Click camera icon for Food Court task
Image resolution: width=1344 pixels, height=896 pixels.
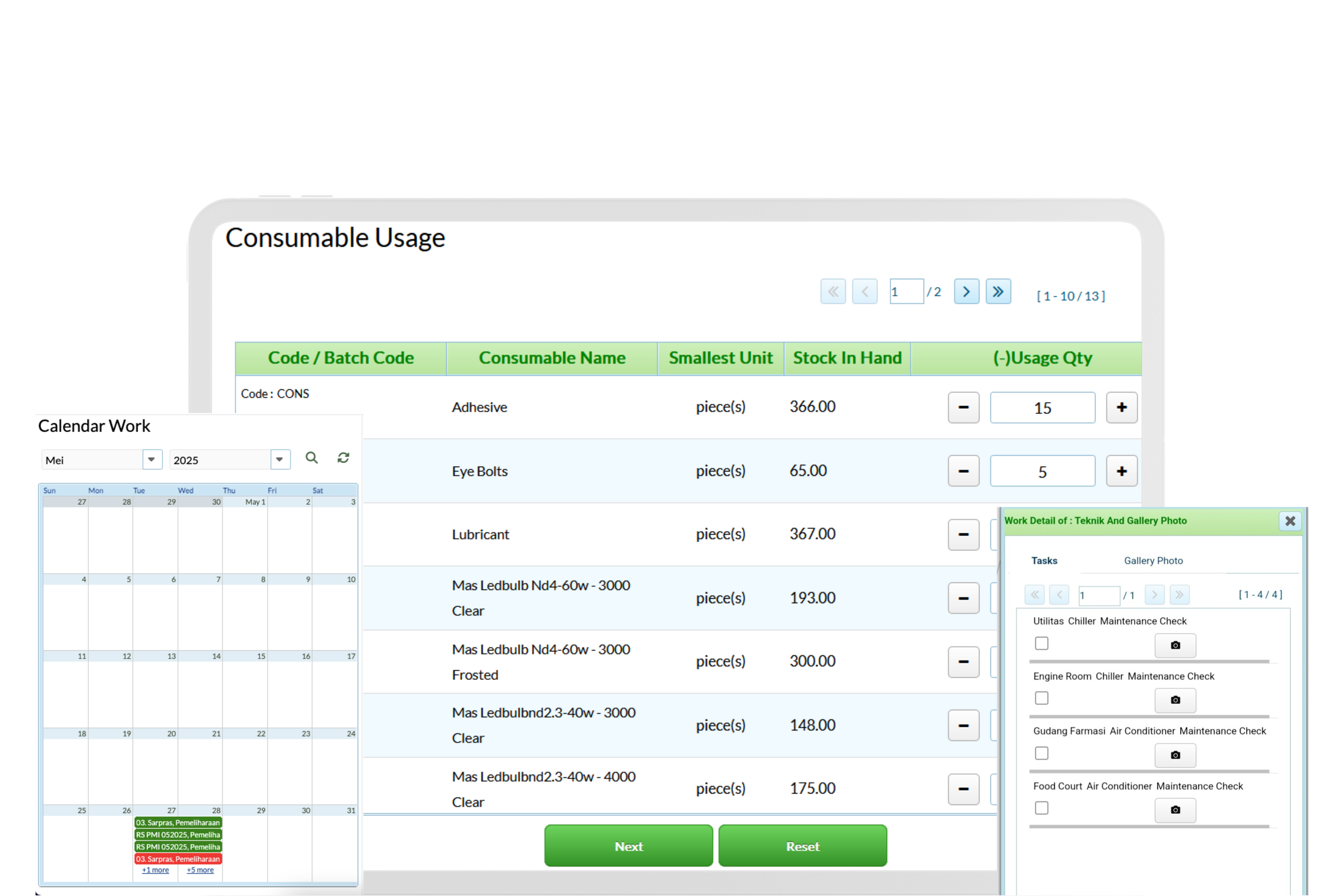(x=1175, y=810)
